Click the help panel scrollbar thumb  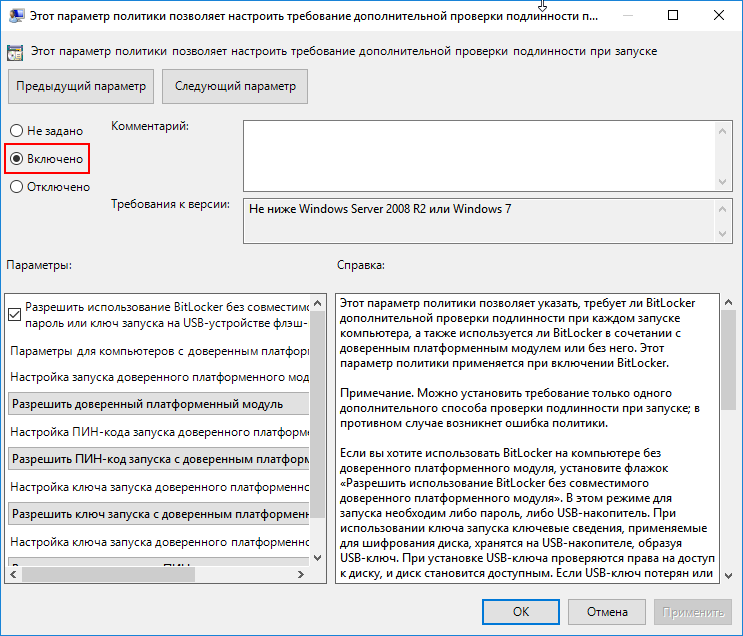728,360
